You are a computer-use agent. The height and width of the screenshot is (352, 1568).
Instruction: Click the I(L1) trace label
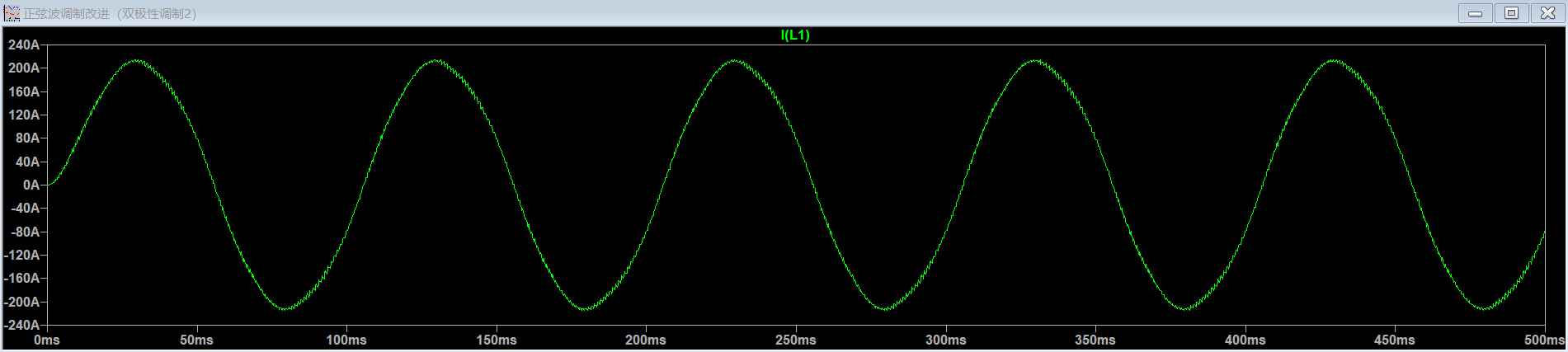tap(795, 35)
